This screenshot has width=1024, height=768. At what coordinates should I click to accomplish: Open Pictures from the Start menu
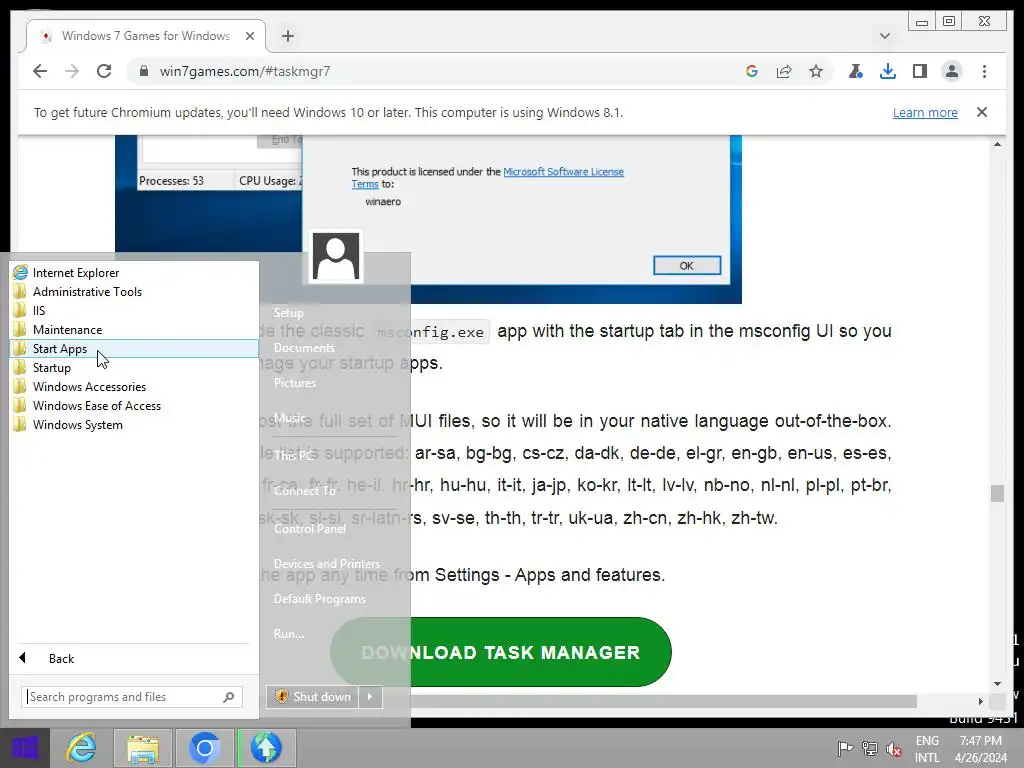click(295, 383)
